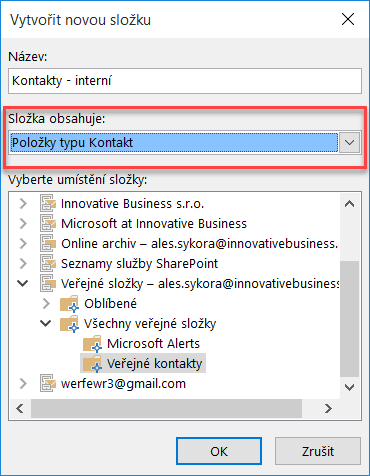The image size is (370, 476).
Task: Close the Vytvořit novou složku dialog
Action: [348, 19]
